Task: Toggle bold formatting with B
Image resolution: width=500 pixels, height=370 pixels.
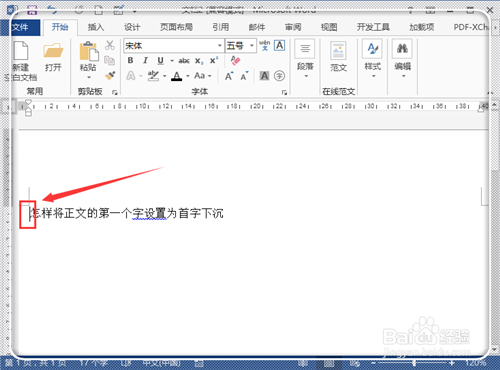Action: [131, 60]
